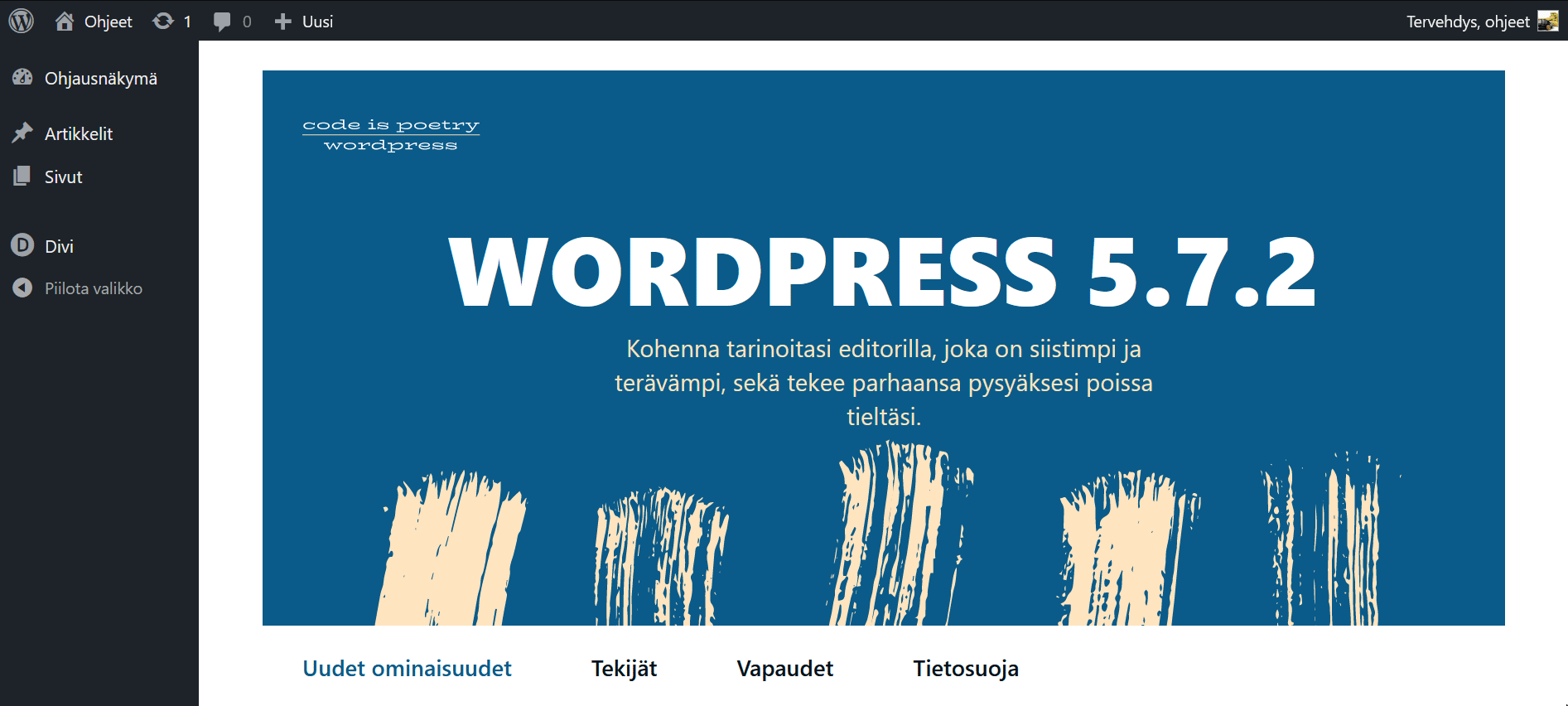
Task: Open the Ohjeet site link
Action: [109, 22]
